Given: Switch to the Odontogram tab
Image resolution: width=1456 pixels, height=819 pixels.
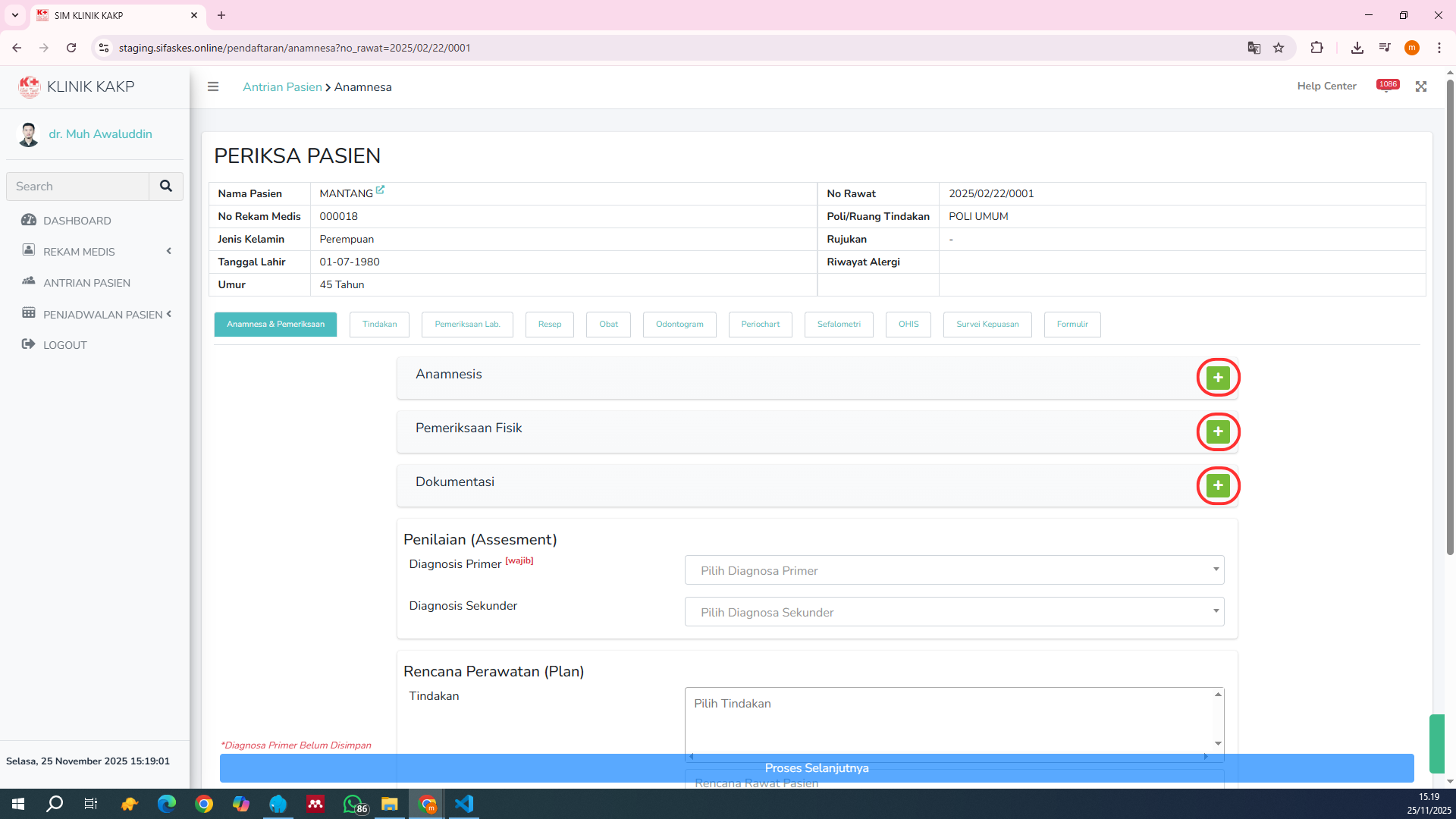Looking at the screenshot, I should pos(679,324).
